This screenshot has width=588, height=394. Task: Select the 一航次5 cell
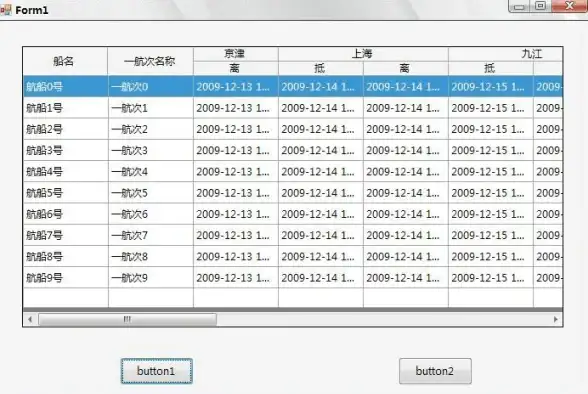(151, 193)
